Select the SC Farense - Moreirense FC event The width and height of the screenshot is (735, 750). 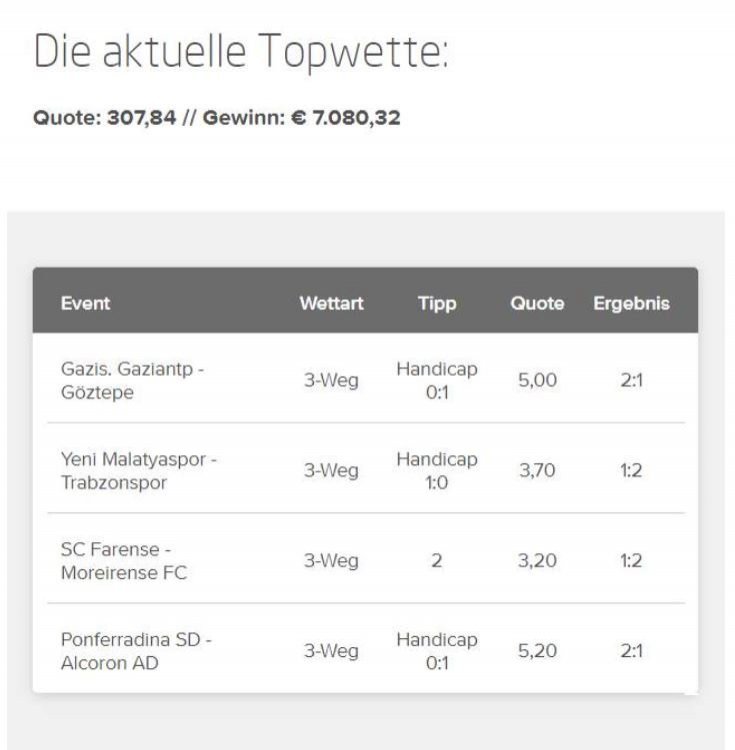(x=123, y=561)
